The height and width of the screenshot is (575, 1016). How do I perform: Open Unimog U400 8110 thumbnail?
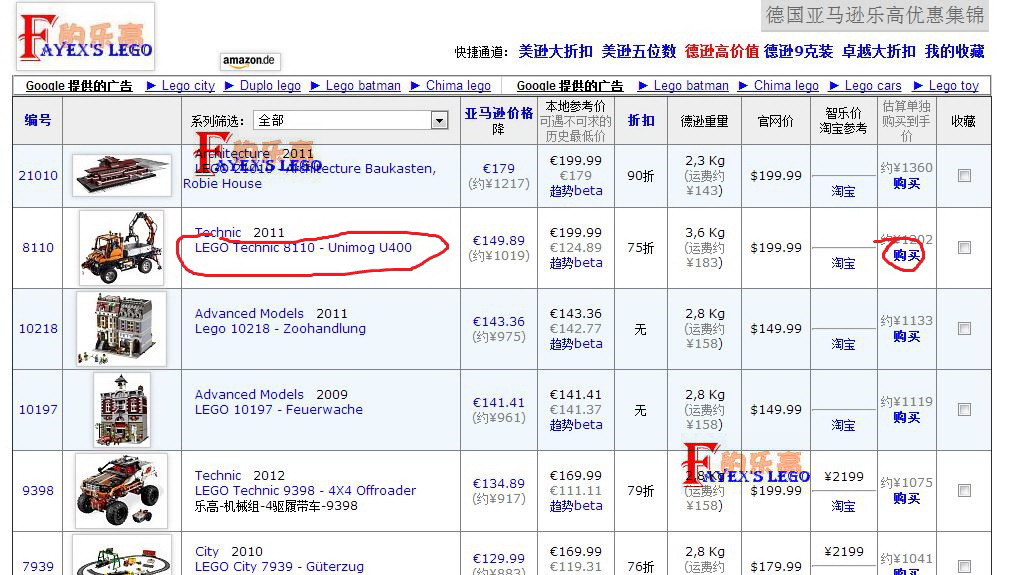point(121,248)
